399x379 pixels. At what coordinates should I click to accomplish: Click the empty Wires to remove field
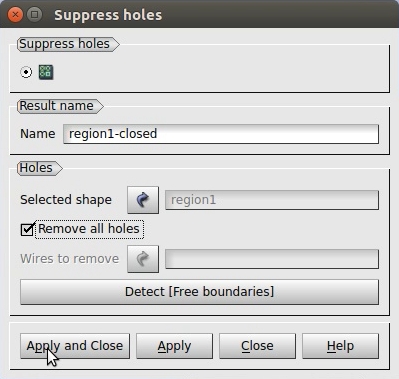pyautogui.click(x=272, y=259)
